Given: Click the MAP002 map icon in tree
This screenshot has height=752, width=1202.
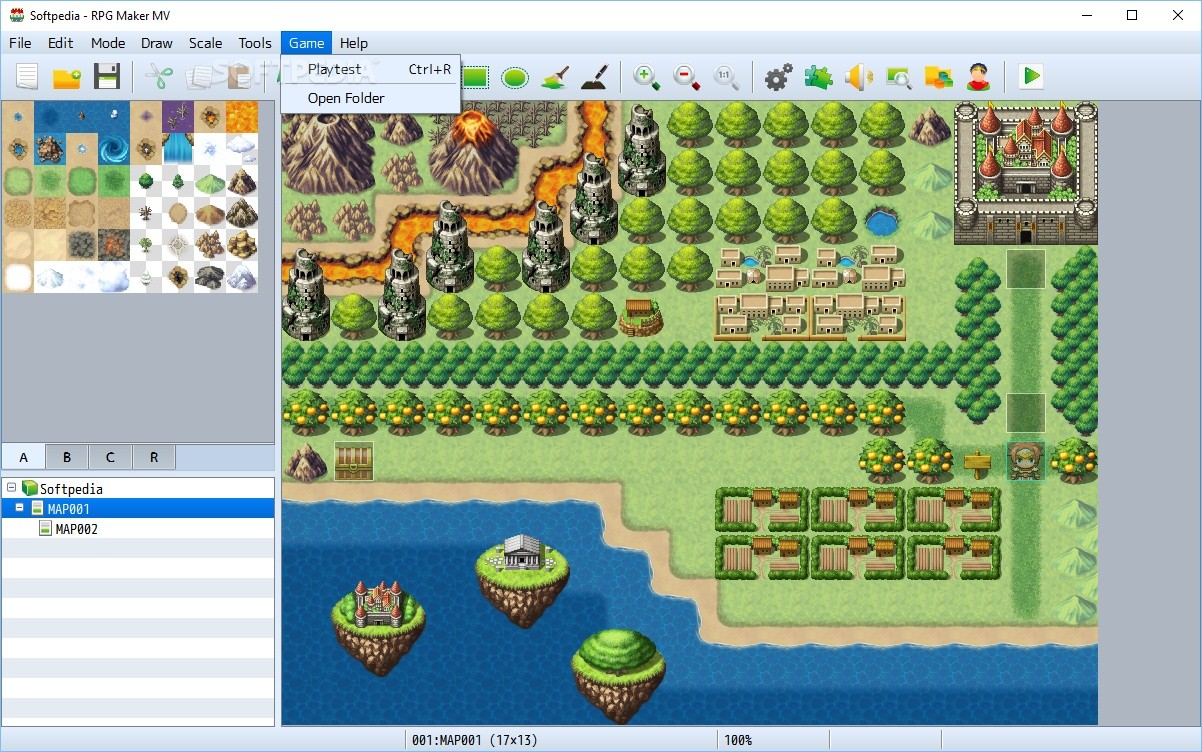Looking at the screenshot, I should coord(45,529).
